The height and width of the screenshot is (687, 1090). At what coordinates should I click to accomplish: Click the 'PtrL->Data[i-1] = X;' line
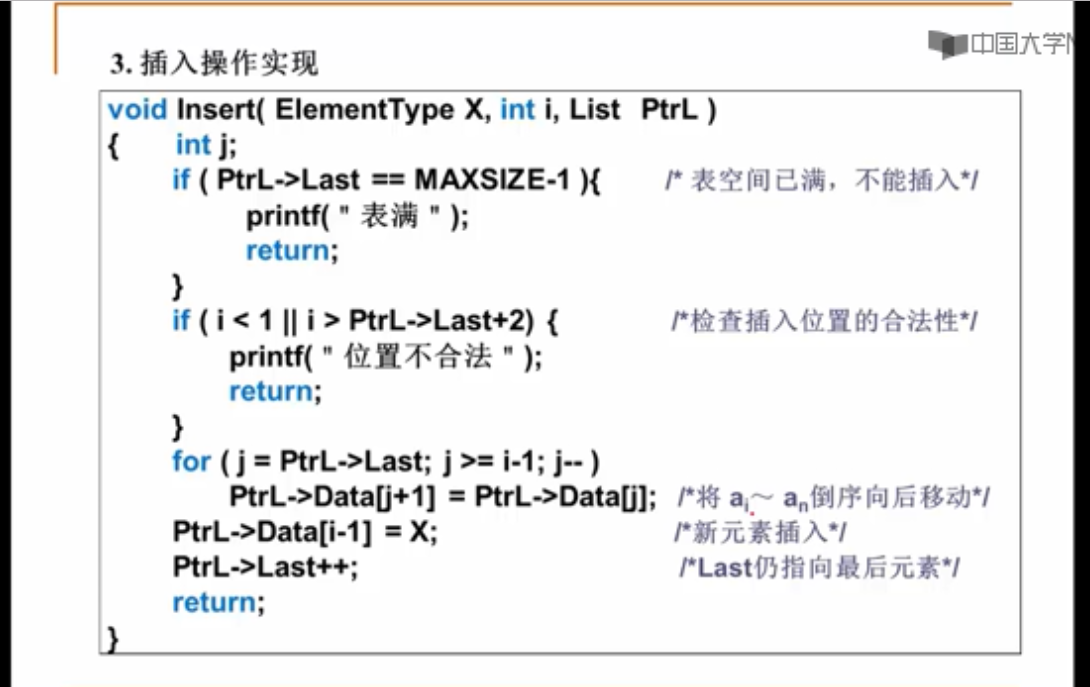(305, 532)
